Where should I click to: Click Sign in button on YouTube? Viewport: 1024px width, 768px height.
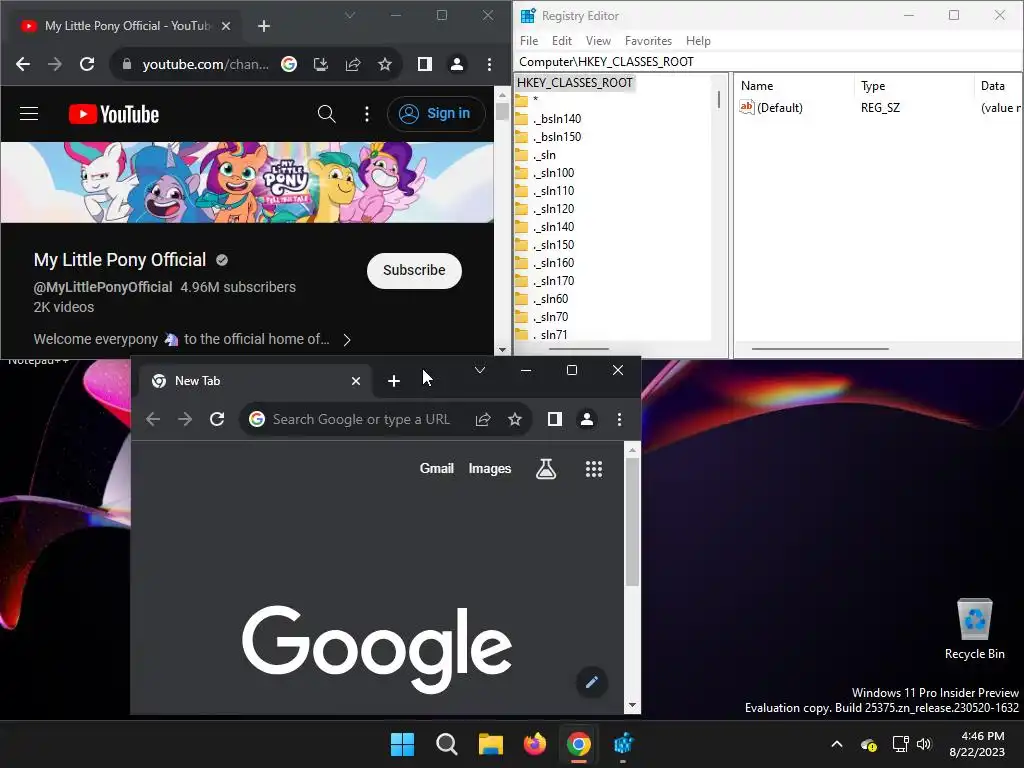(436, 114)
